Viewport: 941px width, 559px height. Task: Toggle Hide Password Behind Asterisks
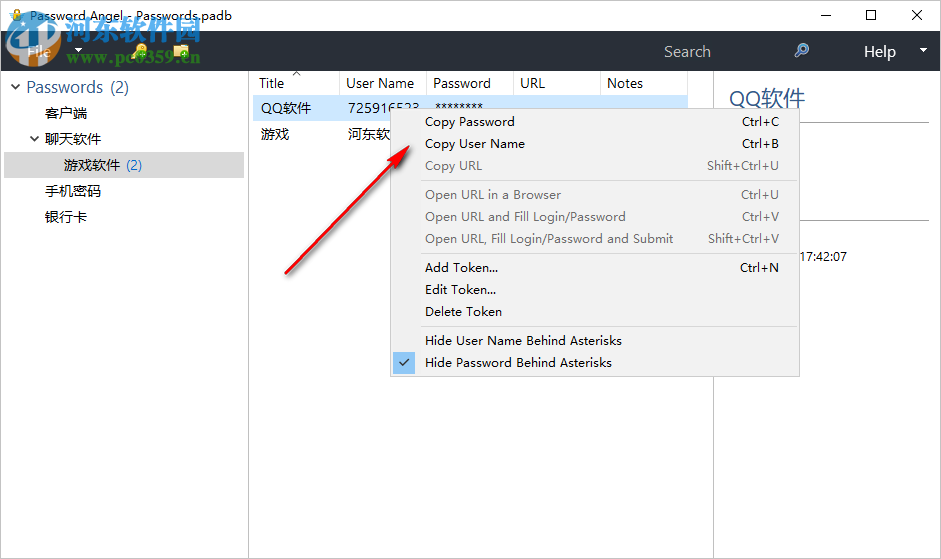click(x=518, y=363)
